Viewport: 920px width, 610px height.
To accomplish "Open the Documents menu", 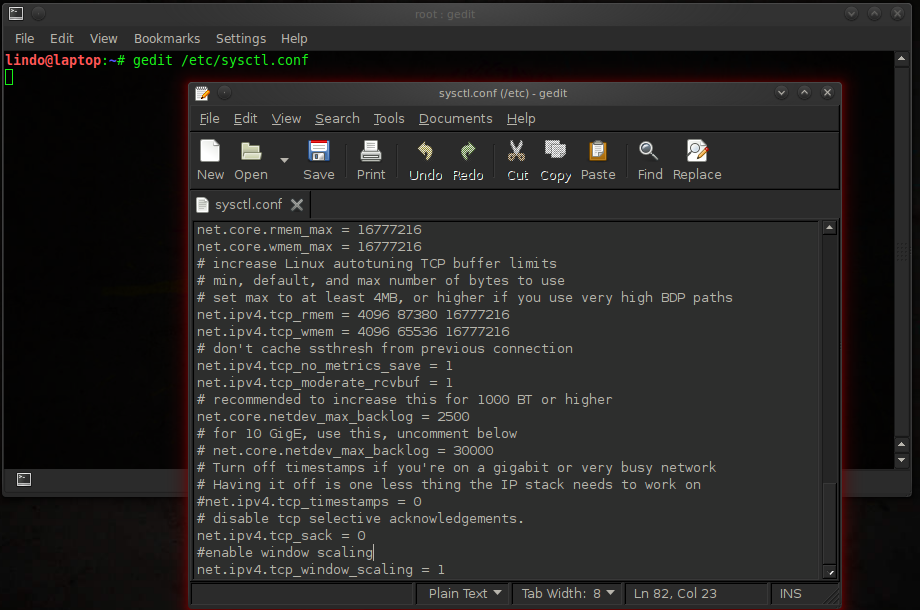I will pyautogui.click(x=455, y=118).
